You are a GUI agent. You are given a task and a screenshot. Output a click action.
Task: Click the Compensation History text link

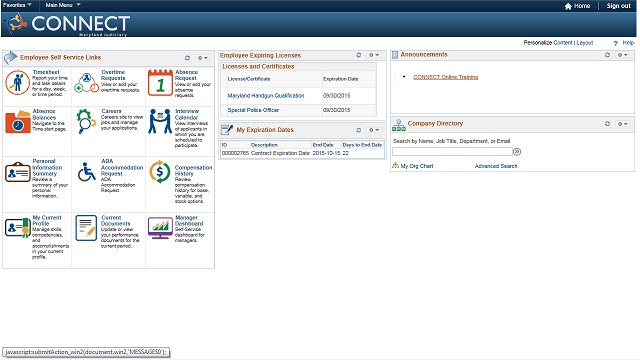click(x=193, y=171)
